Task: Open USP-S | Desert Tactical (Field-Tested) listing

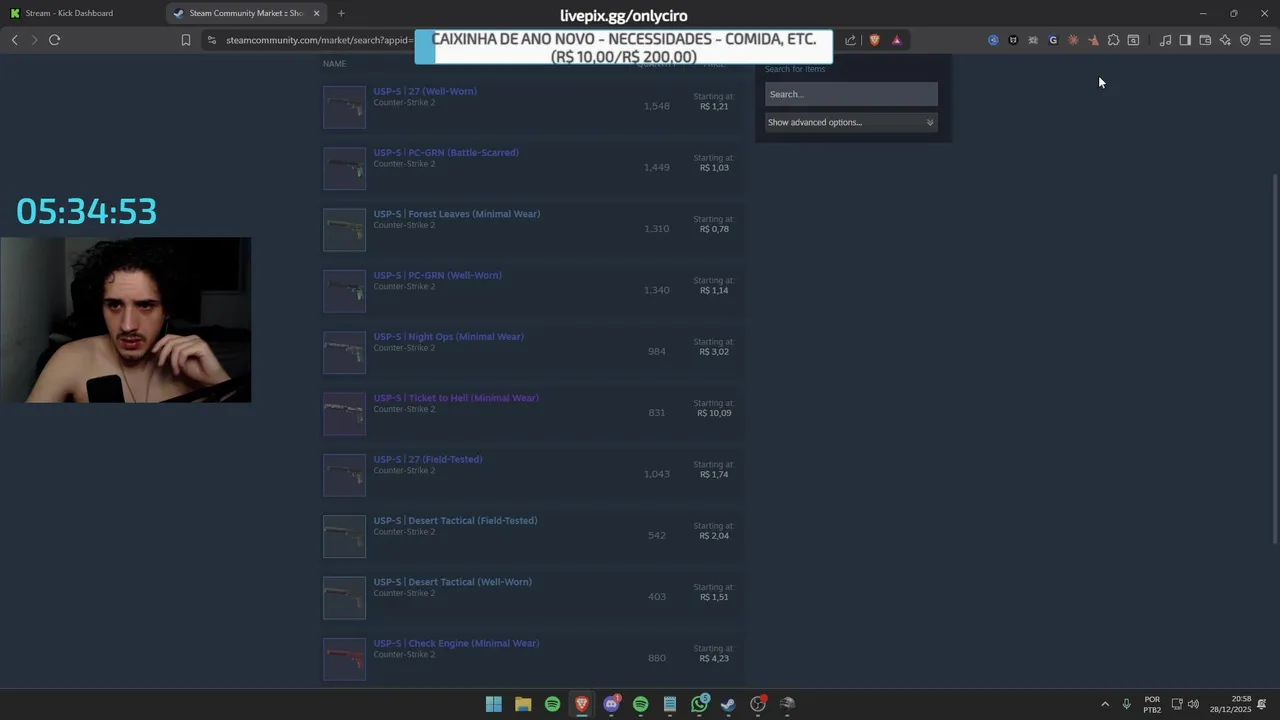Action: [455, 521]
